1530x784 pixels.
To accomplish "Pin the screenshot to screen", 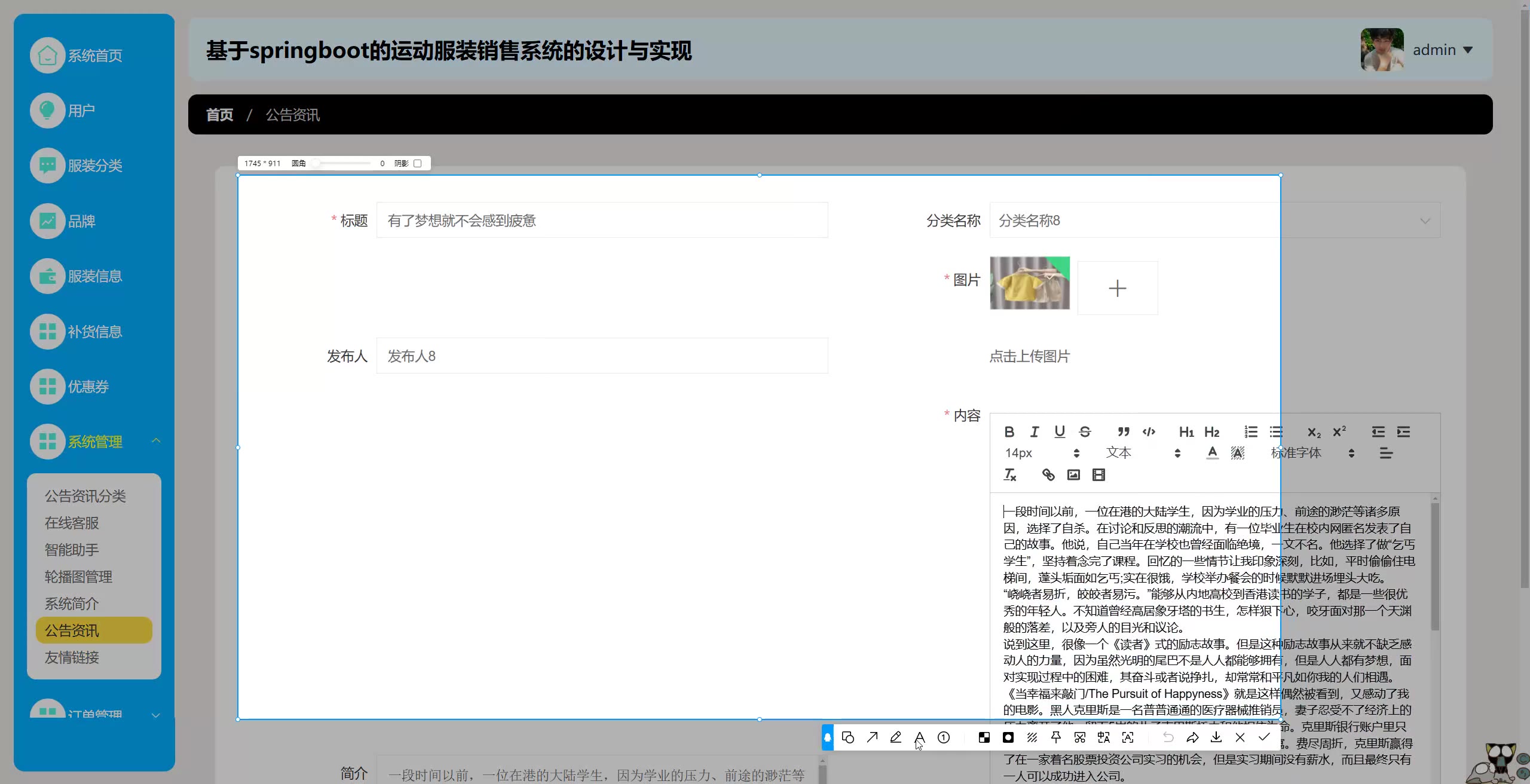I will (1056, 737).
